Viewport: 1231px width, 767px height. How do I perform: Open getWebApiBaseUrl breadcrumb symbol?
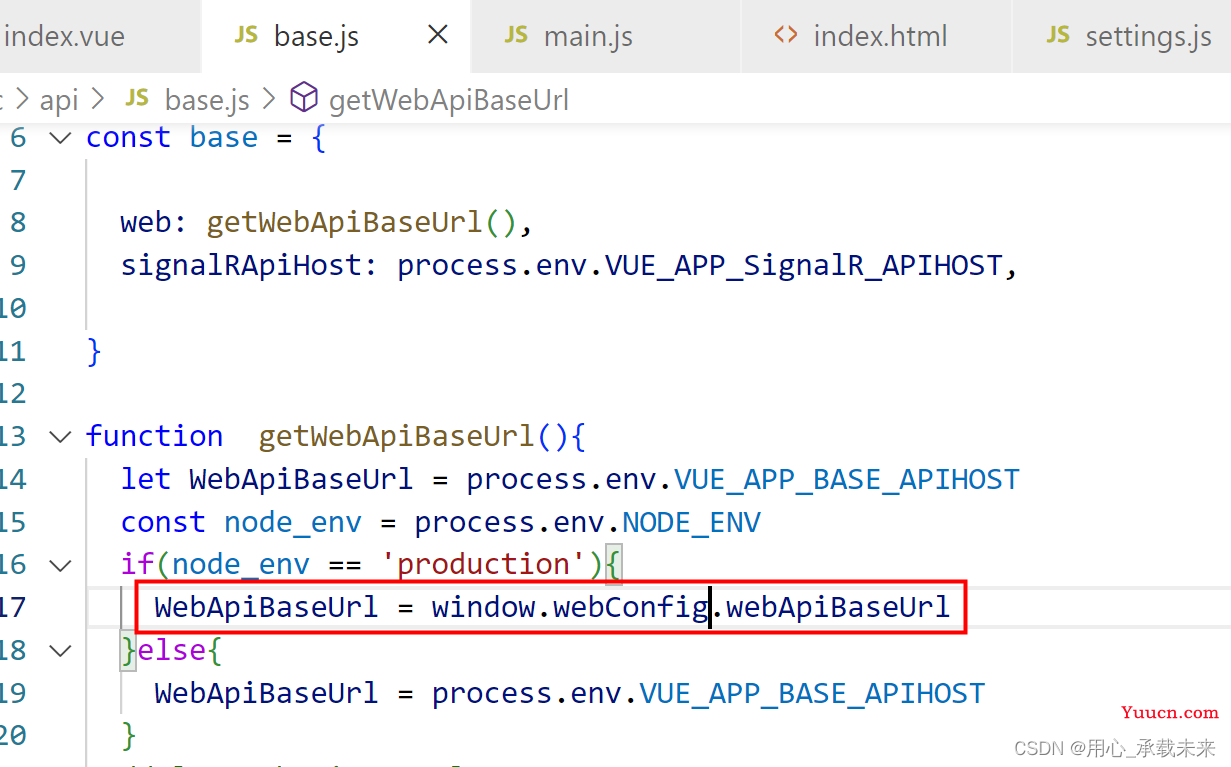point(448,100)
